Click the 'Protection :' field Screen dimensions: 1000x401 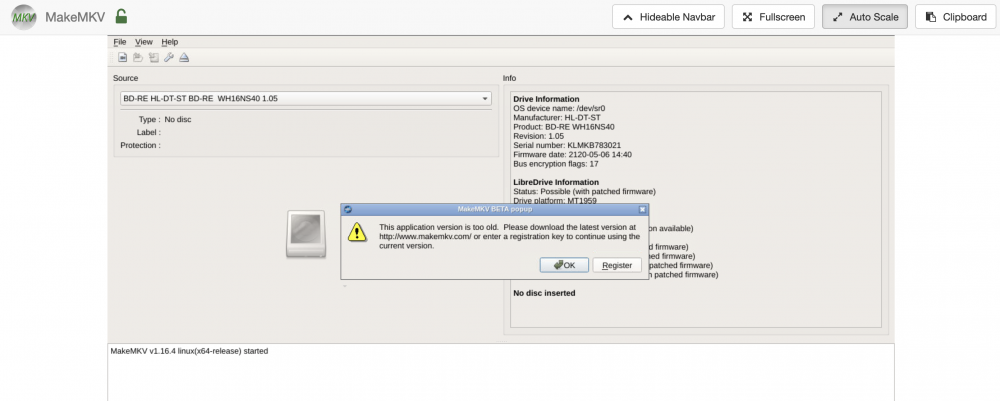(x=140, y=145)
